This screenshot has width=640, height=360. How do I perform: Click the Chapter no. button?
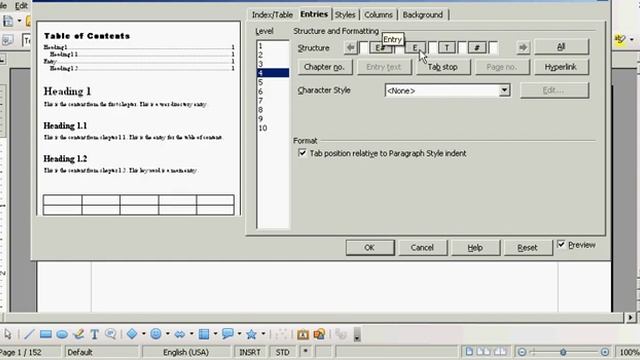324,67
